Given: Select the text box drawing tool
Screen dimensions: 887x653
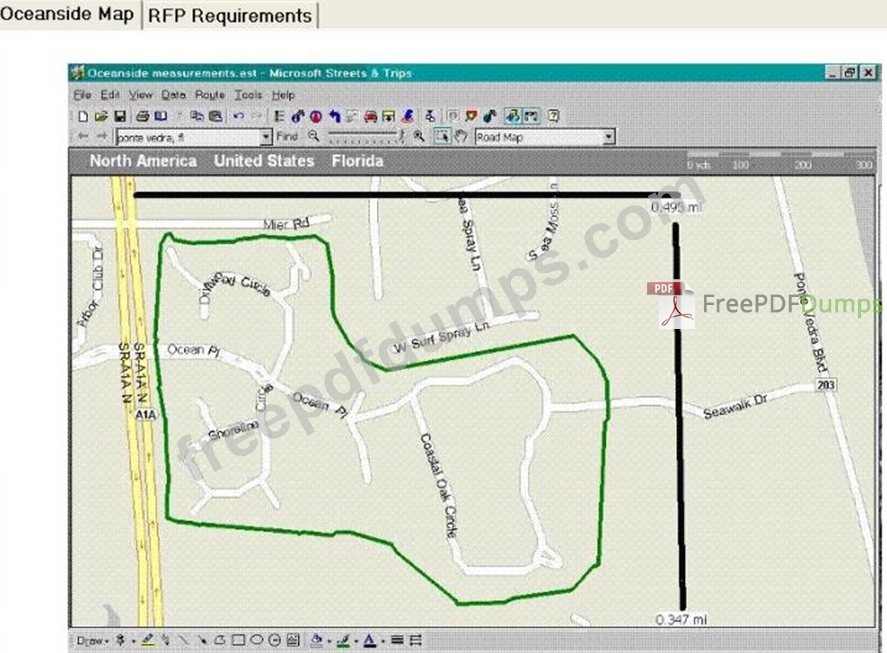Looking at the screenshot, I should click(x=293, y=640).
